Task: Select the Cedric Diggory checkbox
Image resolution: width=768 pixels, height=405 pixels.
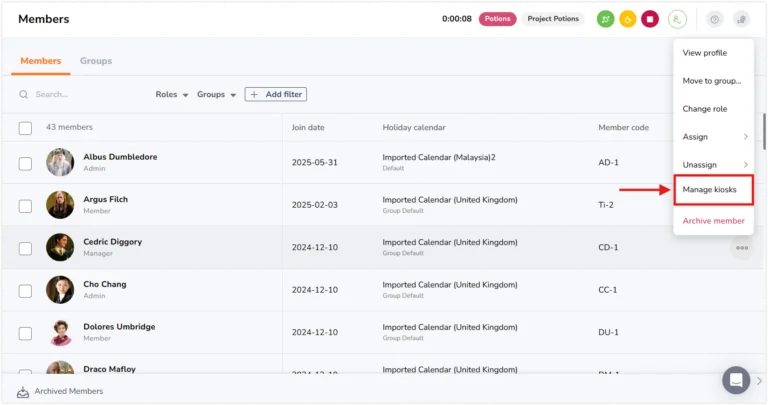Action: tap(25, 249)
